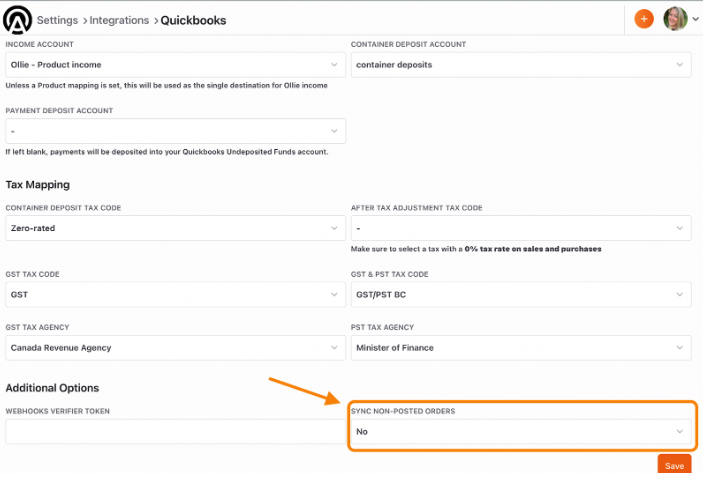Open the GST & PST Tax Code dropdown

pos(521,295)
